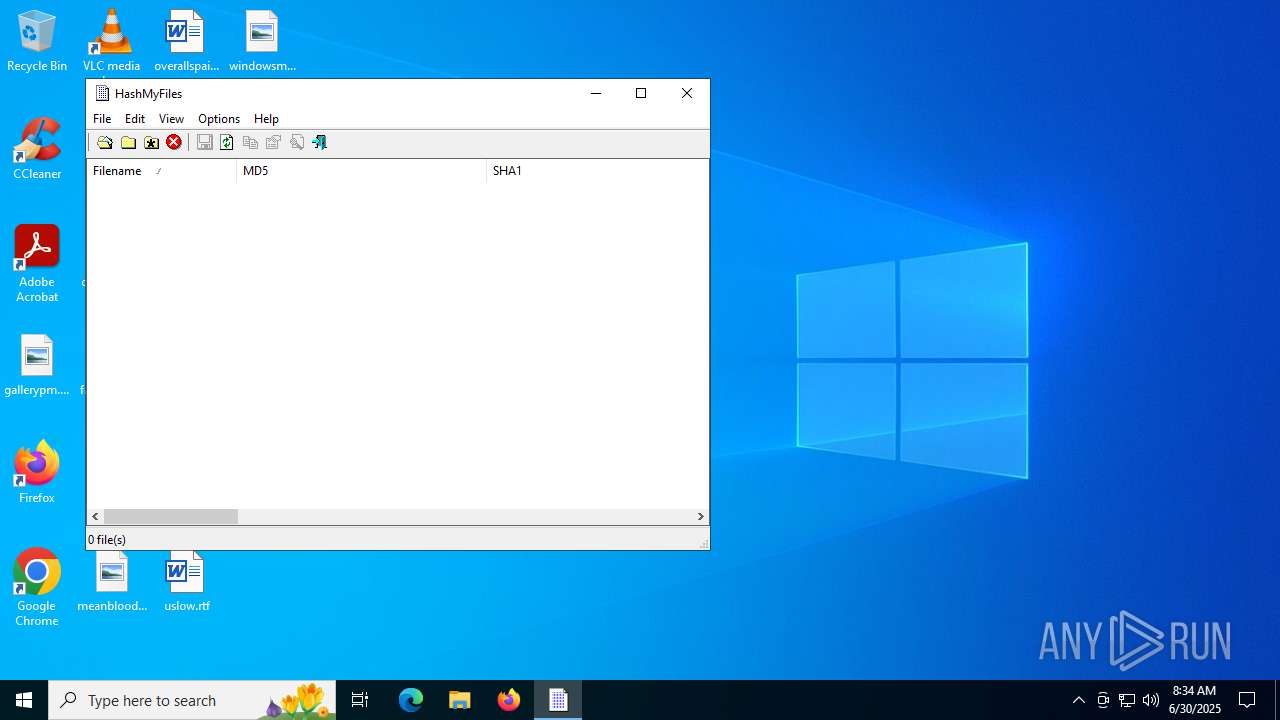Select the VLC media player desktop icon
The image size is (1280, 720).
pyautogui.click(x=111, y=42)
